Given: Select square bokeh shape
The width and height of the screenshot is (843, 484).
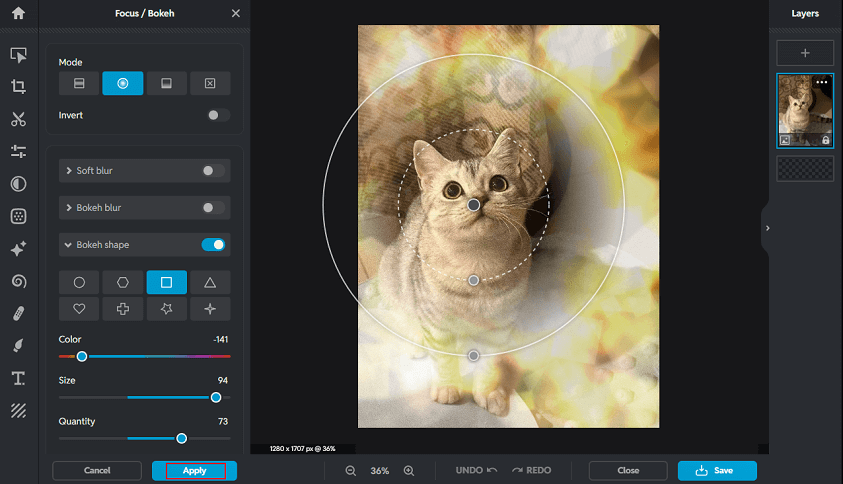Looking at the screenshot, I should pyautogui.click(x=167, y=282).
